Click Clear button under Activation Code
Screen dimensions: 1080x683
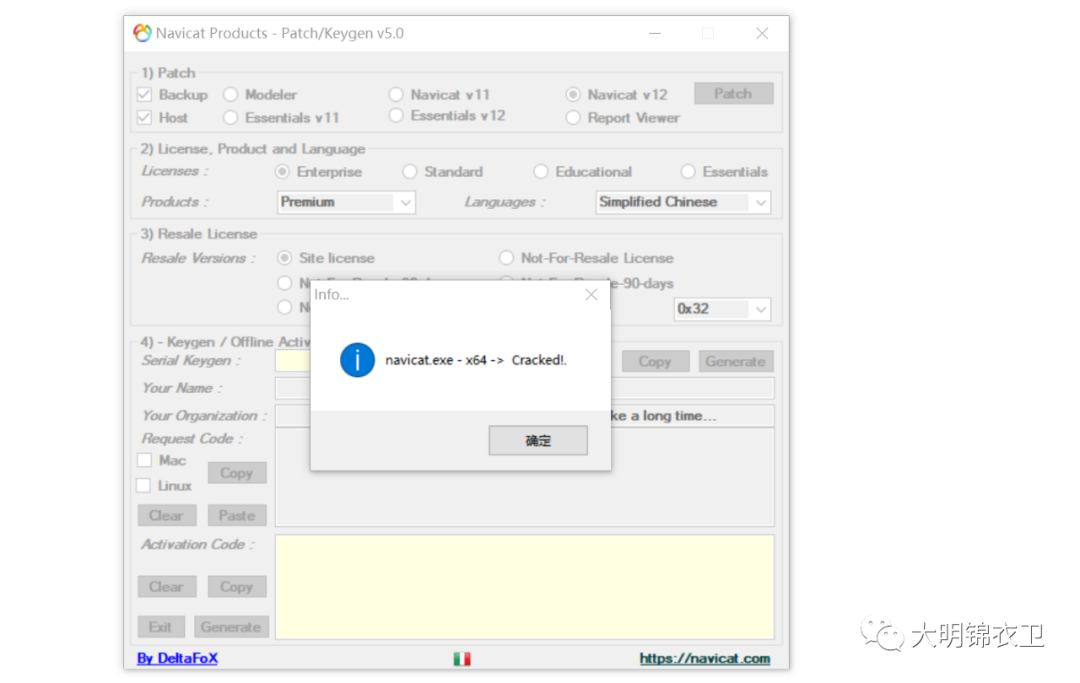pos(167,587)
